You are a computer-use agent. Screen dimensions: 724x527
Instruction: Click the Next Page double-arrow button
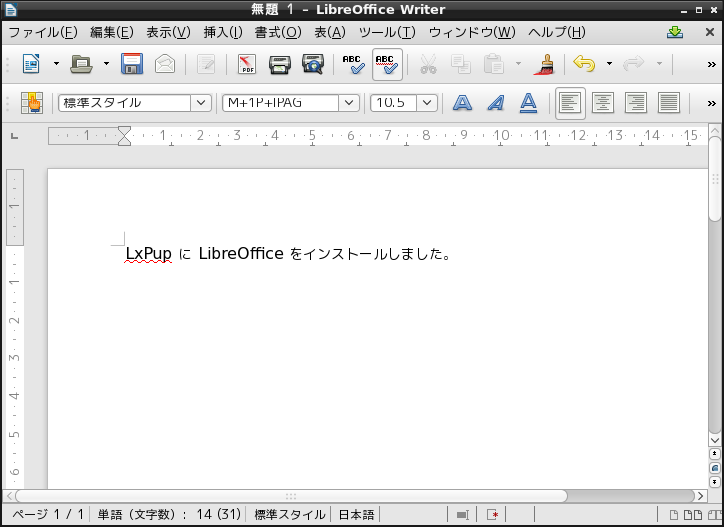(715, 482)
